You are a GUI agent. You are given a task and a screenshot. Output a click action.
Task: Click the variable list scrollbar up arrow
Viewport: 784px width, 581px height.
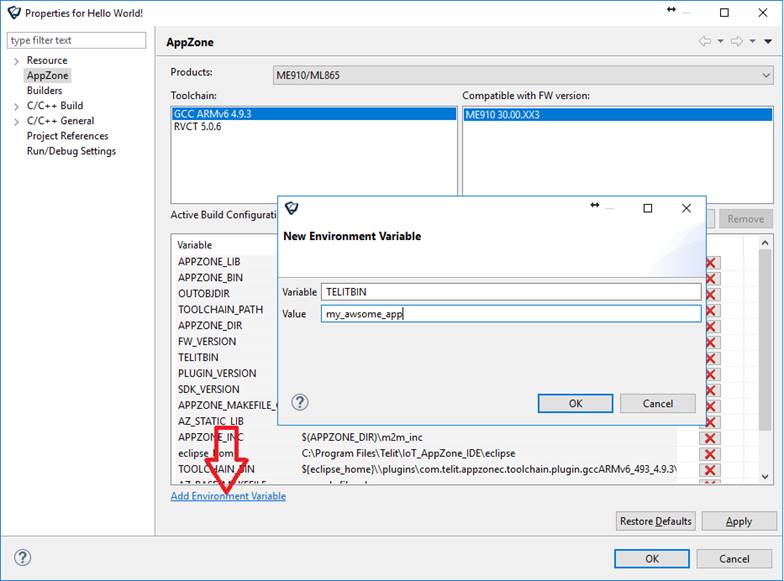coord(765,243)
